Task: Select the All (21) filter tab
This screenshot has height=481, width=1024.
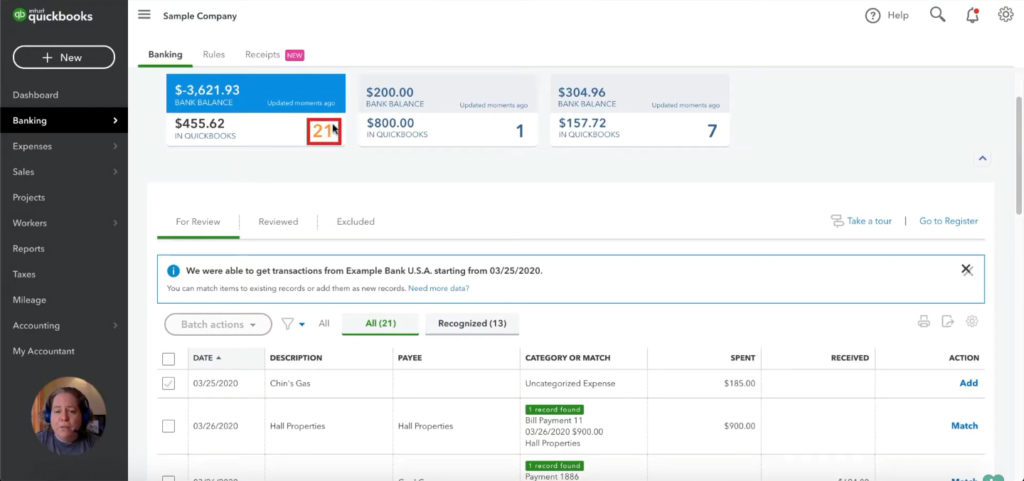Action: pos(380,323)
